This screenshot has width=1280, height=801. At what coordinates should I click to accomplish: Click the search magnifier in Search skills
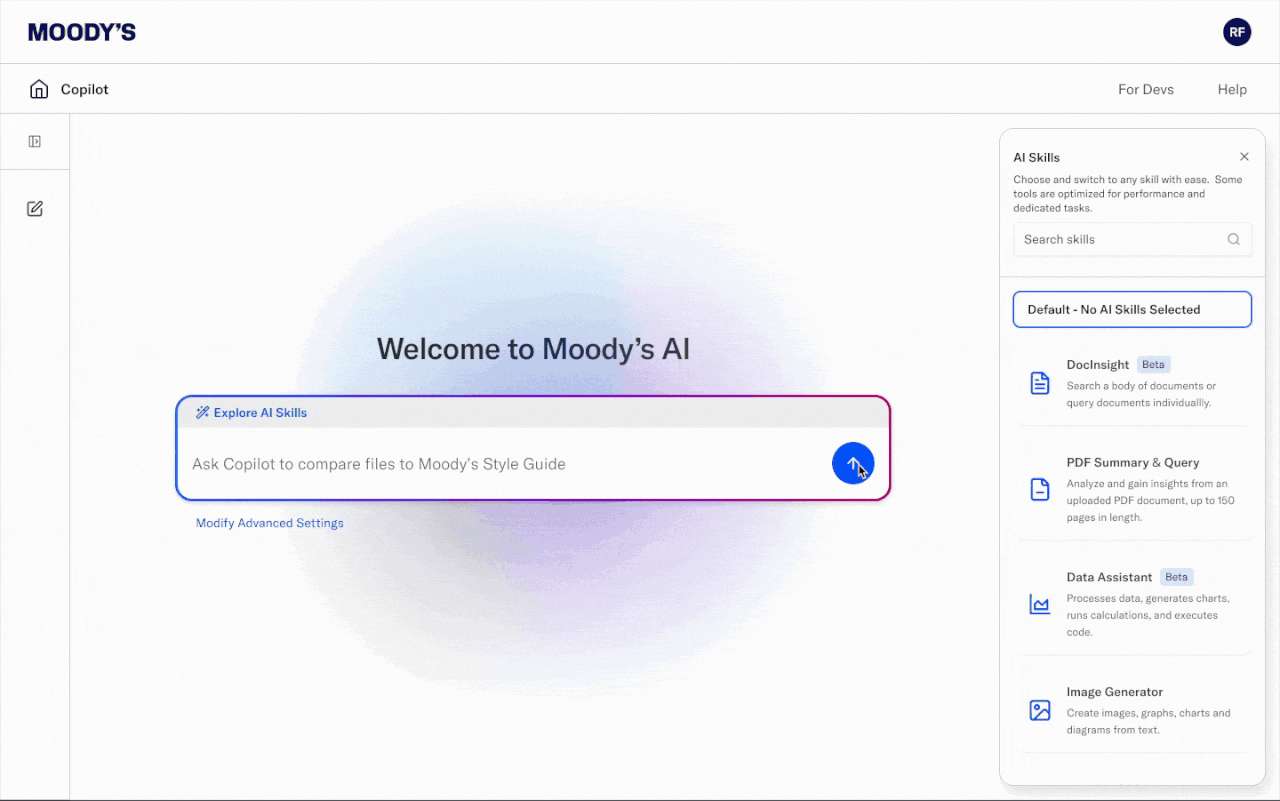tap(1234, 239)
